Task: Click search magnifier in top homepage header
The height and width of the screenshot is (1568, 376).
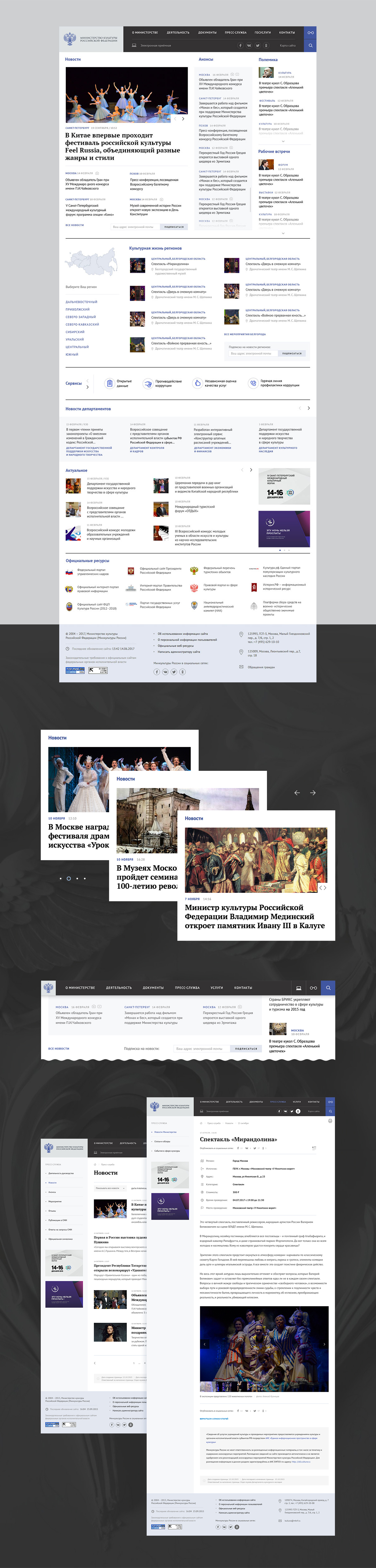Action: point(310,46)
